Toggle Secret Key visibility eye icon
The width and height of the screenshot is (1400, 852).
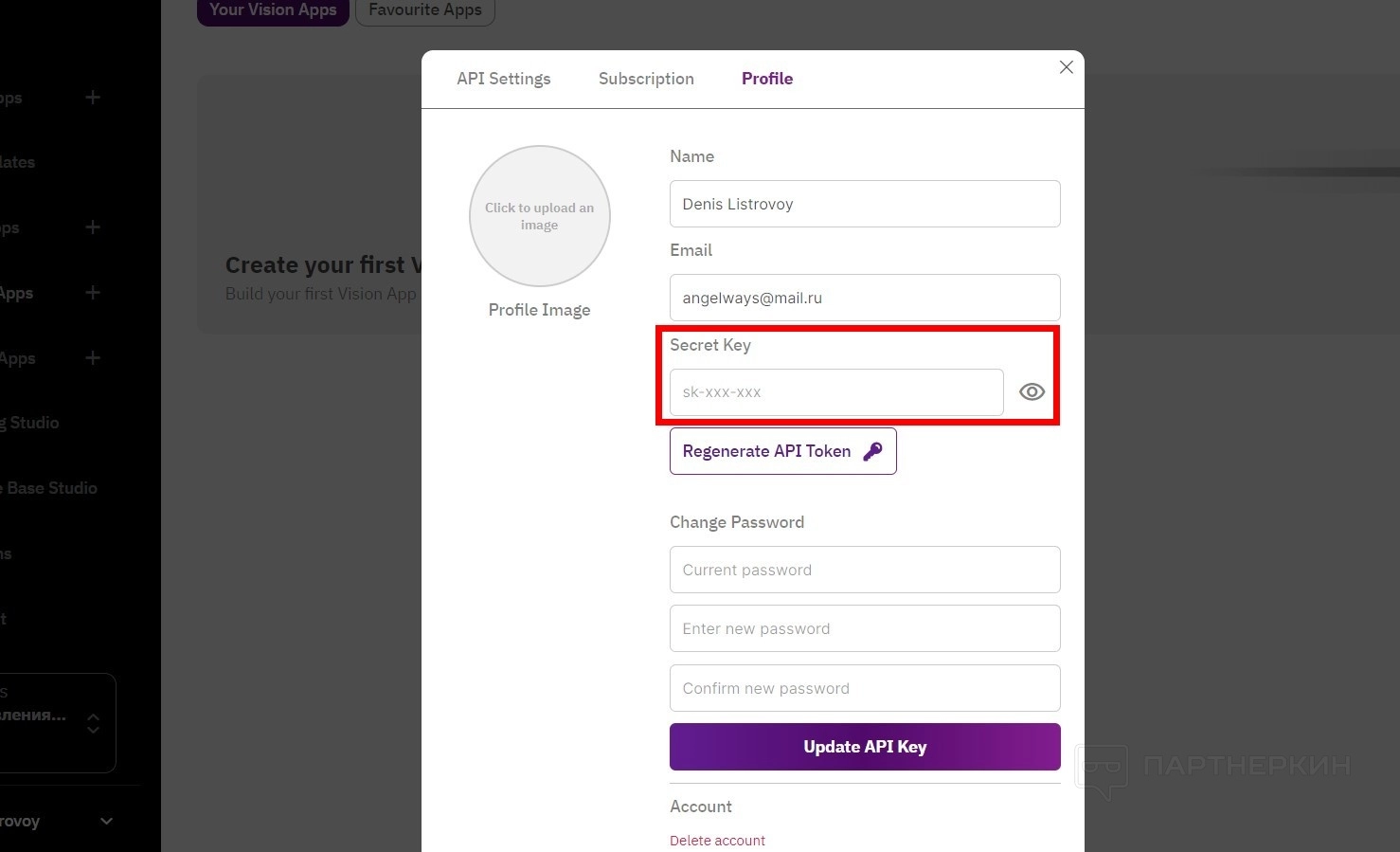1032,392
